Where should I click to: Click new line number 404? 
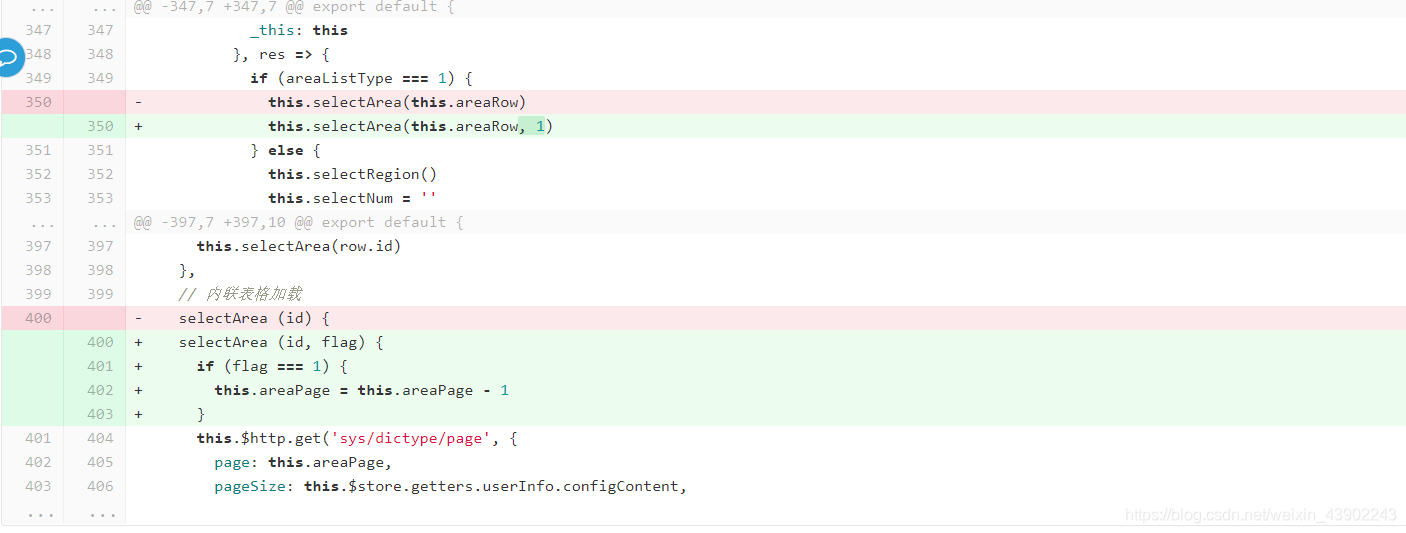[100, 438]
